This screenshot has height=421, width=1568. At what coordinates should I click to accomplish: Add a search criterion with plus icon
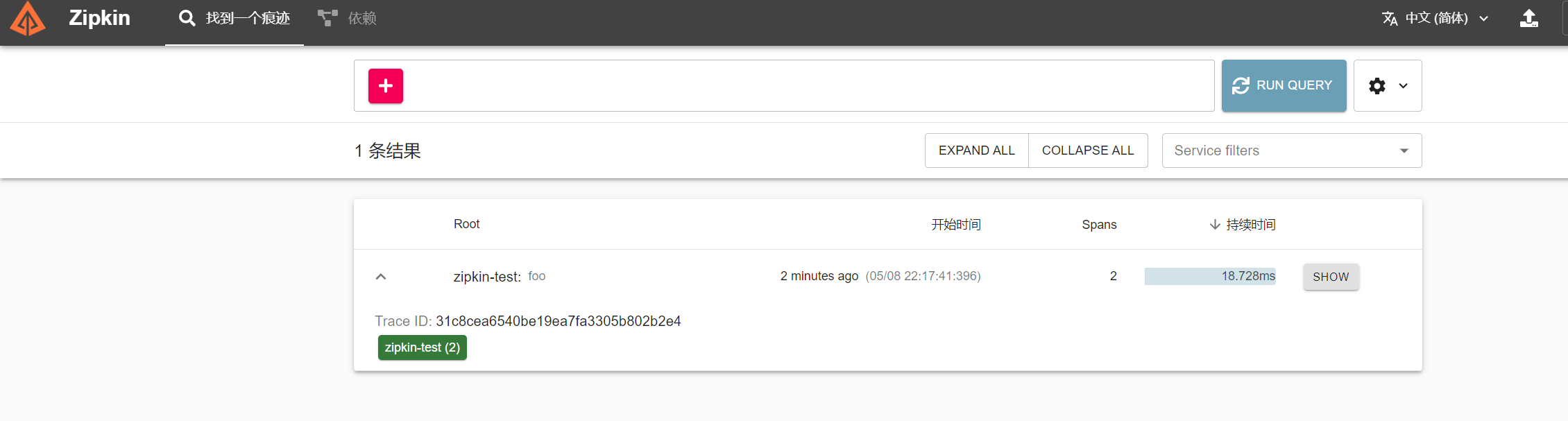tap(386, 86)
